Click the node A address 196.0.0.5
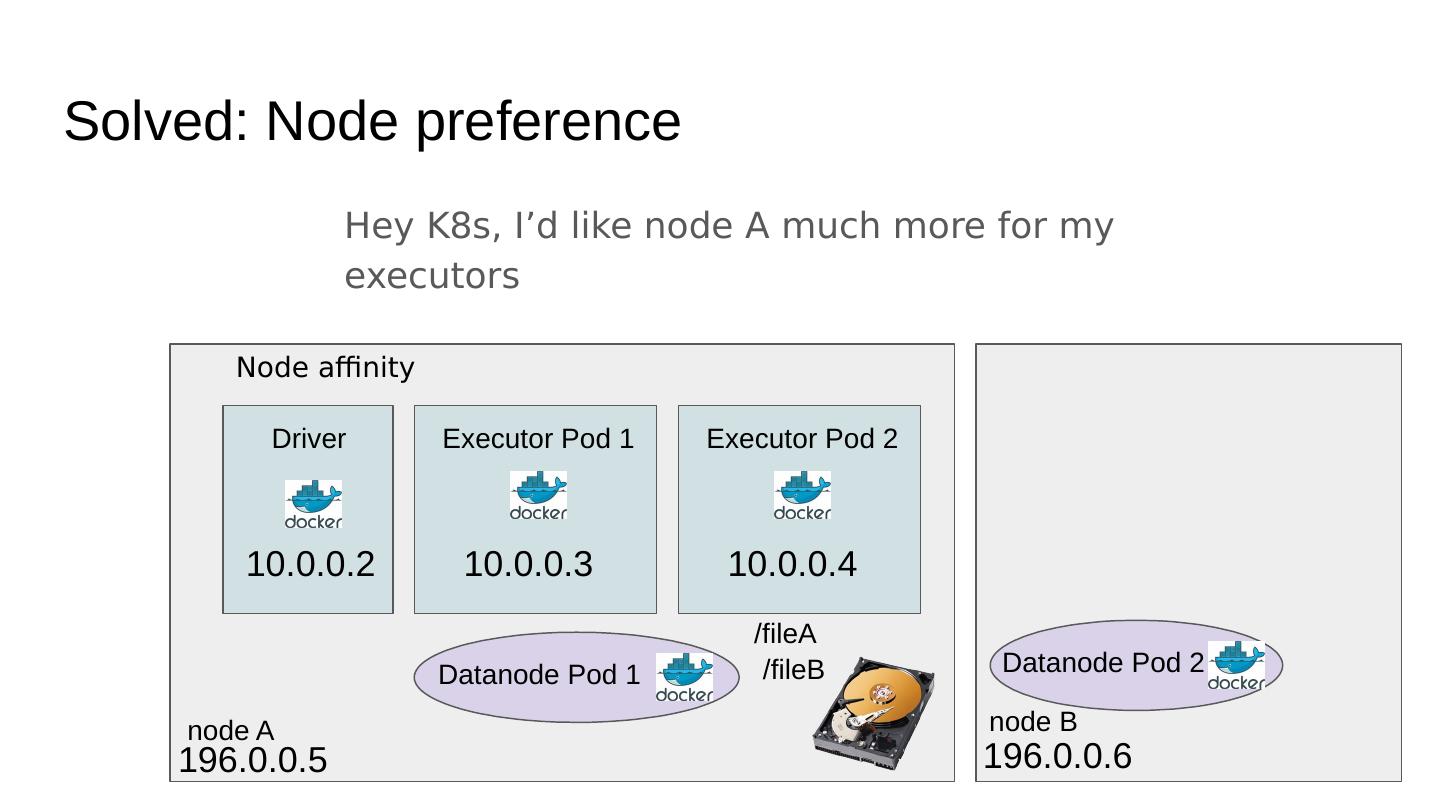The height and width of the screenshot is (811, 1440). tap(253, 761)
